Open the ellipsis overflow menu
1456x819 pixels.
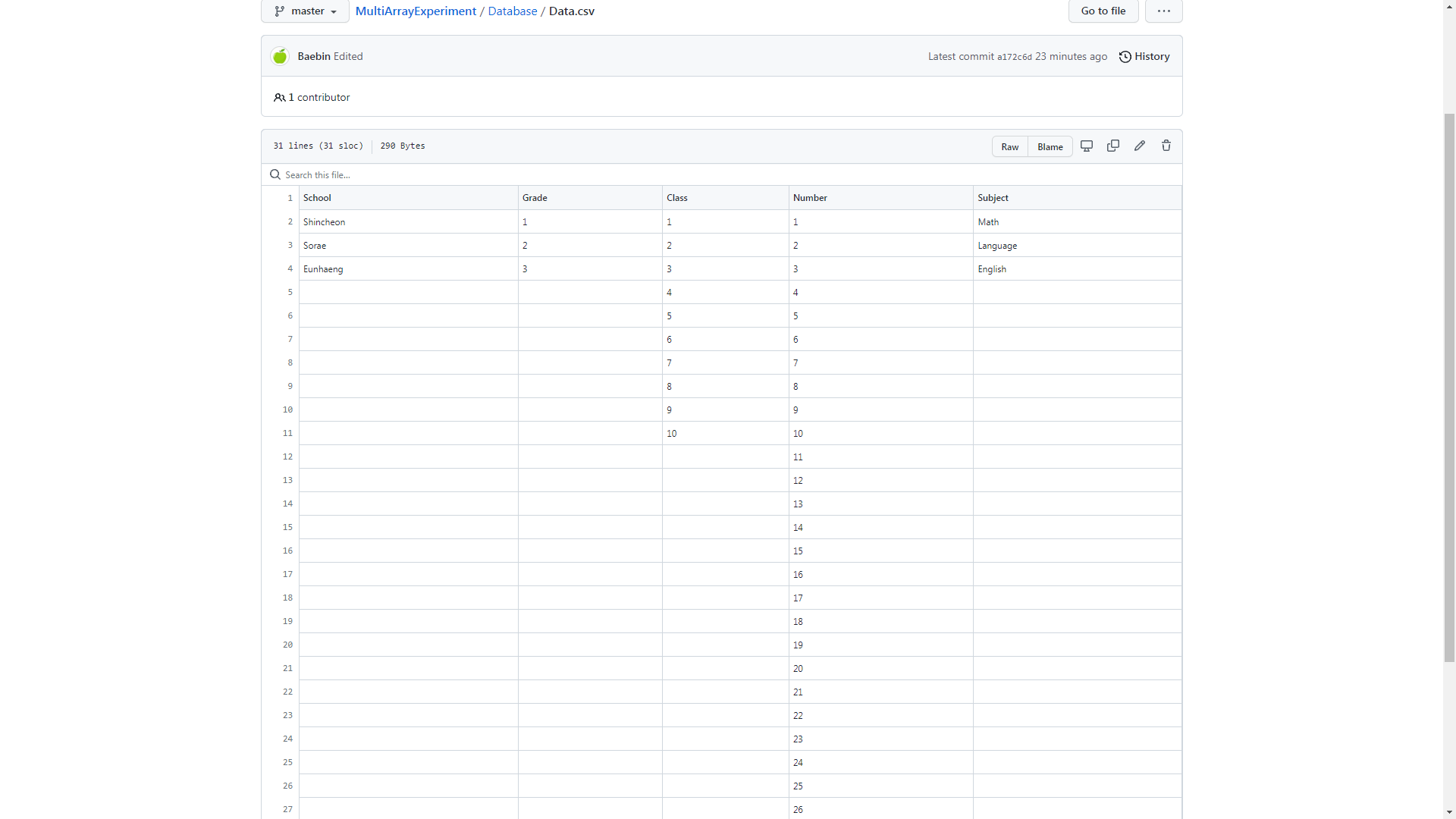pyautogui.click(x=1163, y=11)
